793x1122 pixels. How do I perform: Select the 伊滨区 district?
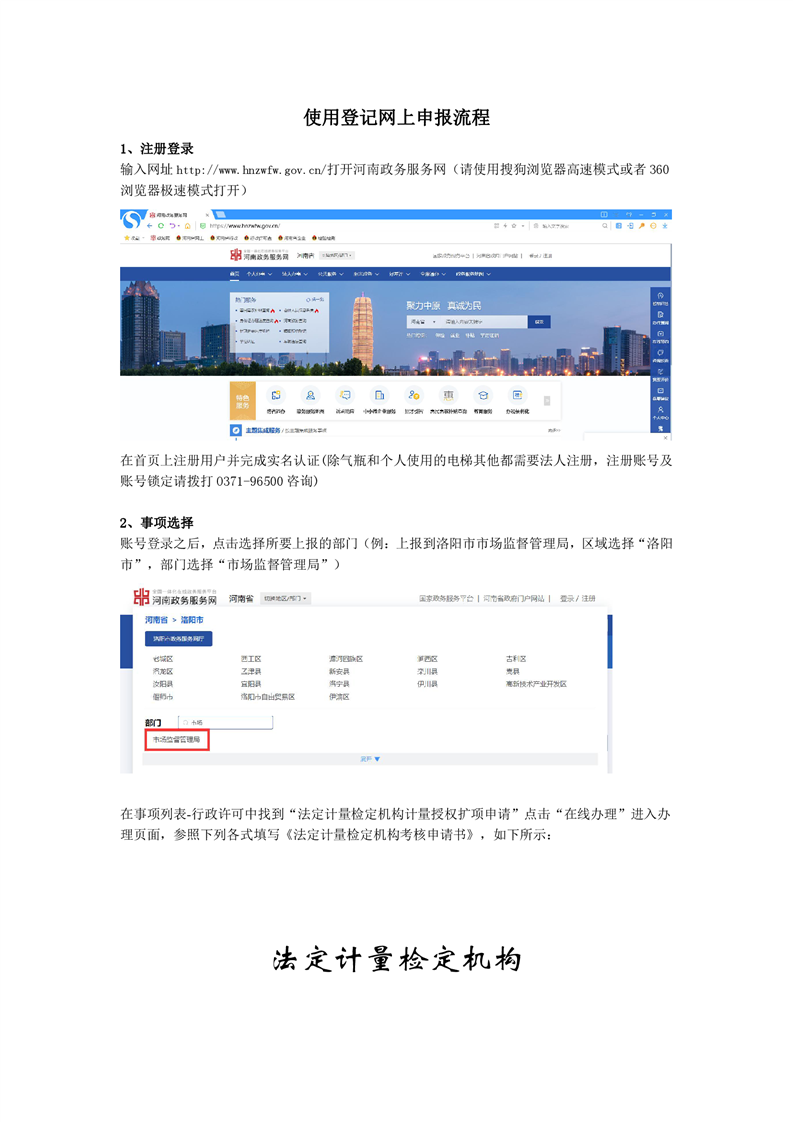pos(339,697)
